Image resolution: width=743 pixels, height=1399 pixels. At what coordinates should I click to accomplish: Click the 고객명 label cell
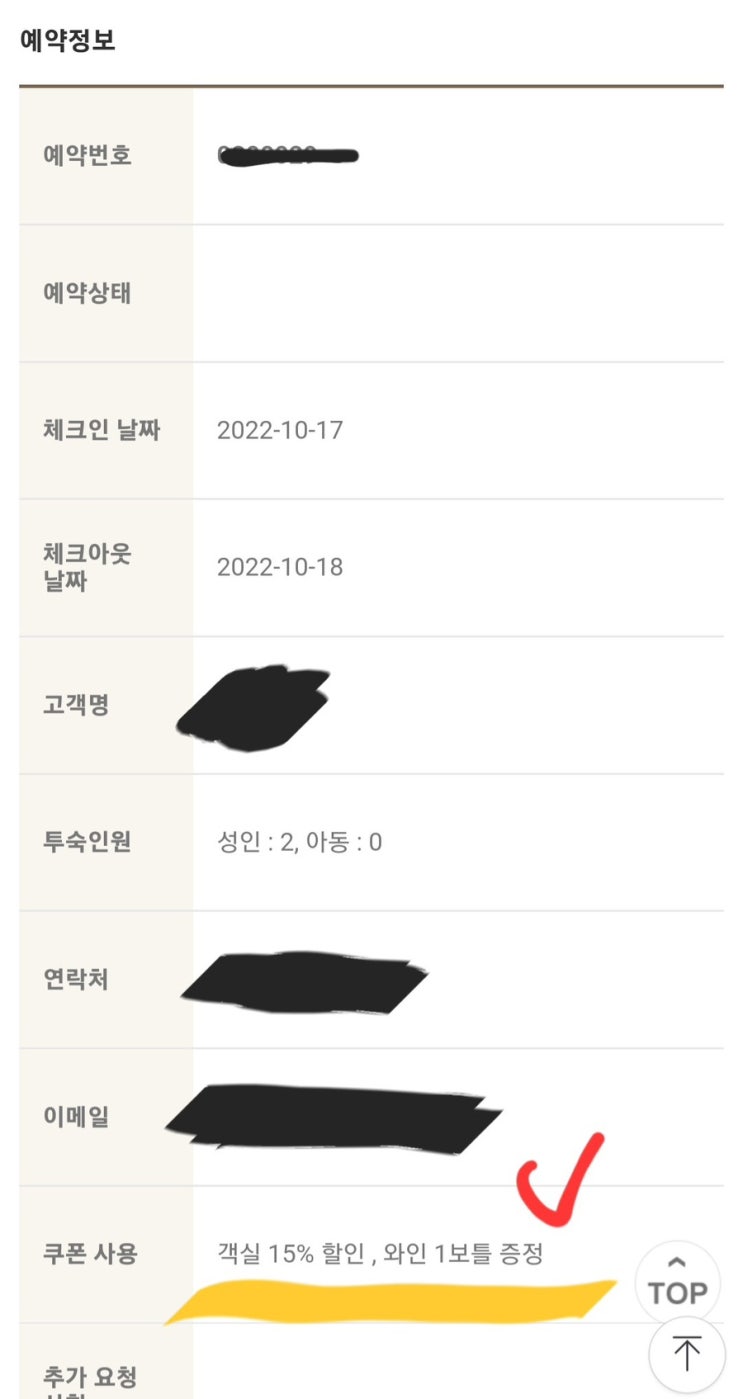tap(106, 705)
